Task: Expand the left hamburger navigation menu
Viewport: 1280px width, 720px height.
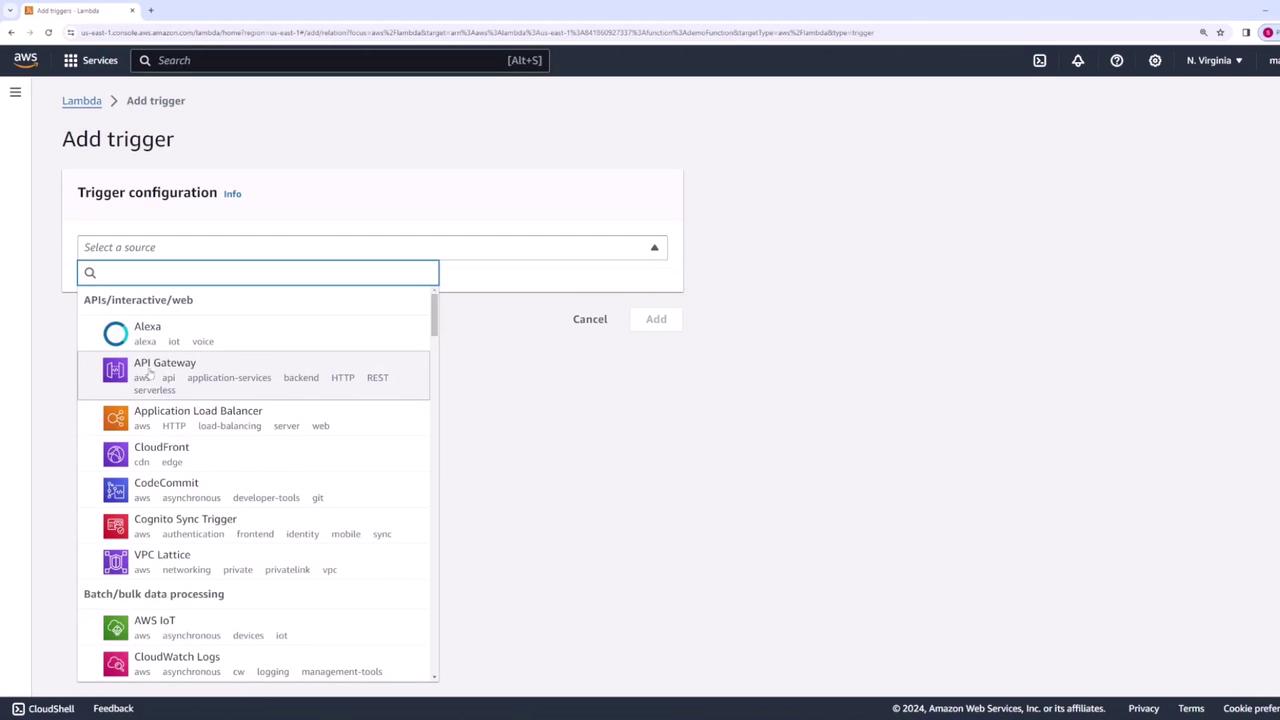Action: pyautogui.click(x=15, y=92)
